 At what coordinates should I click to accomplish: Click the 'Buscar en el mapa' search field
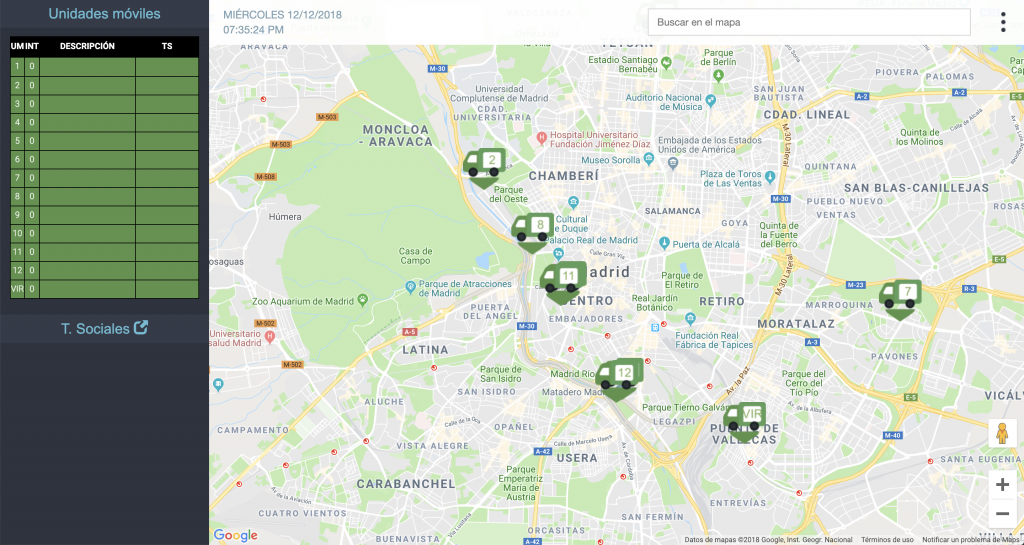point(808,22)
